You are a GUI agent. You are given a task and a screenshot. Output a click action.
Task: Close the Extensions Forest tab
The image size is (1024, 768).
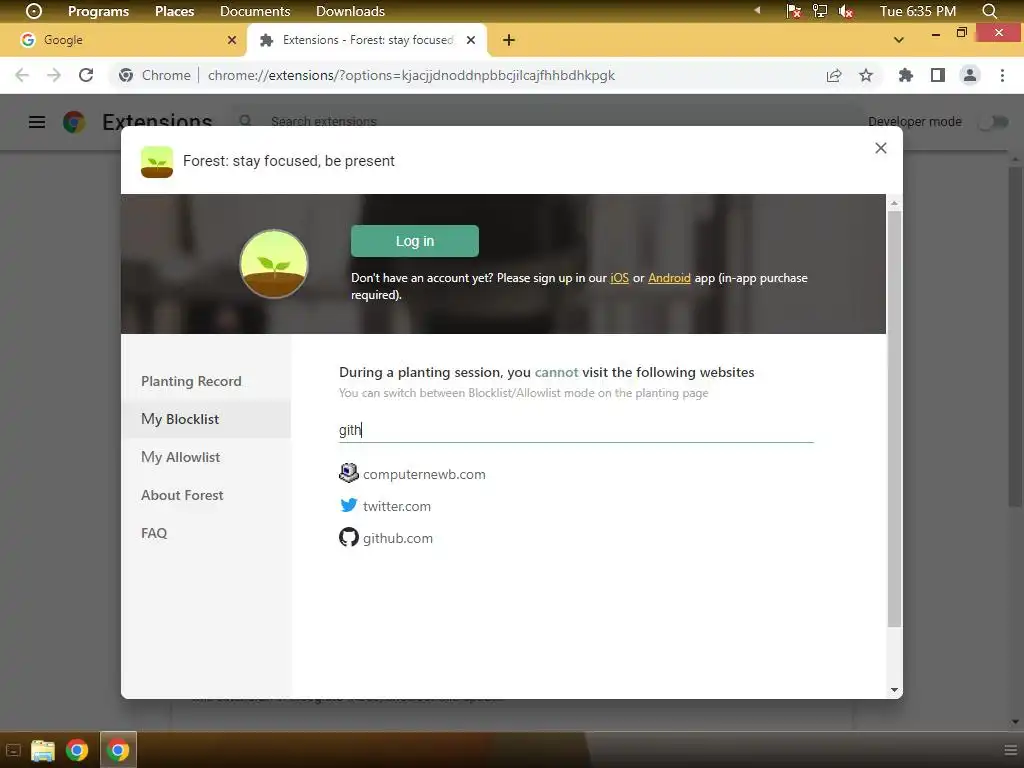point(471,40)
